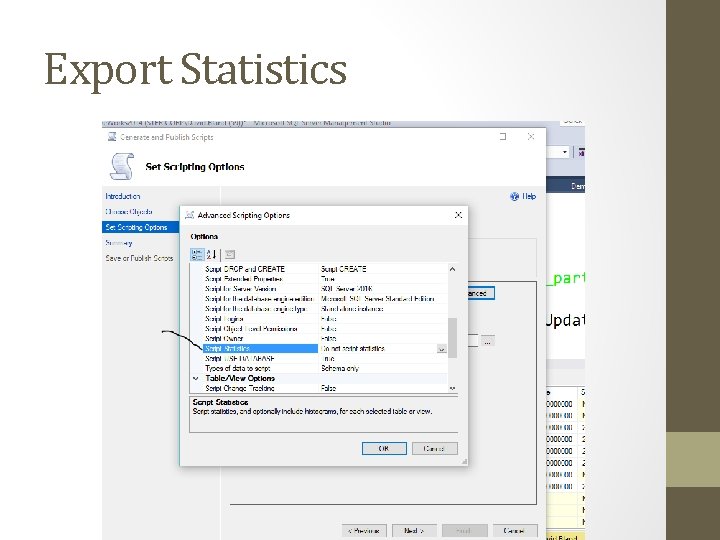Open the toolbar dropdown in Management Studio background
Image resolution: width=720 pixels, height=540 pixels.
(x=565, y=152)
